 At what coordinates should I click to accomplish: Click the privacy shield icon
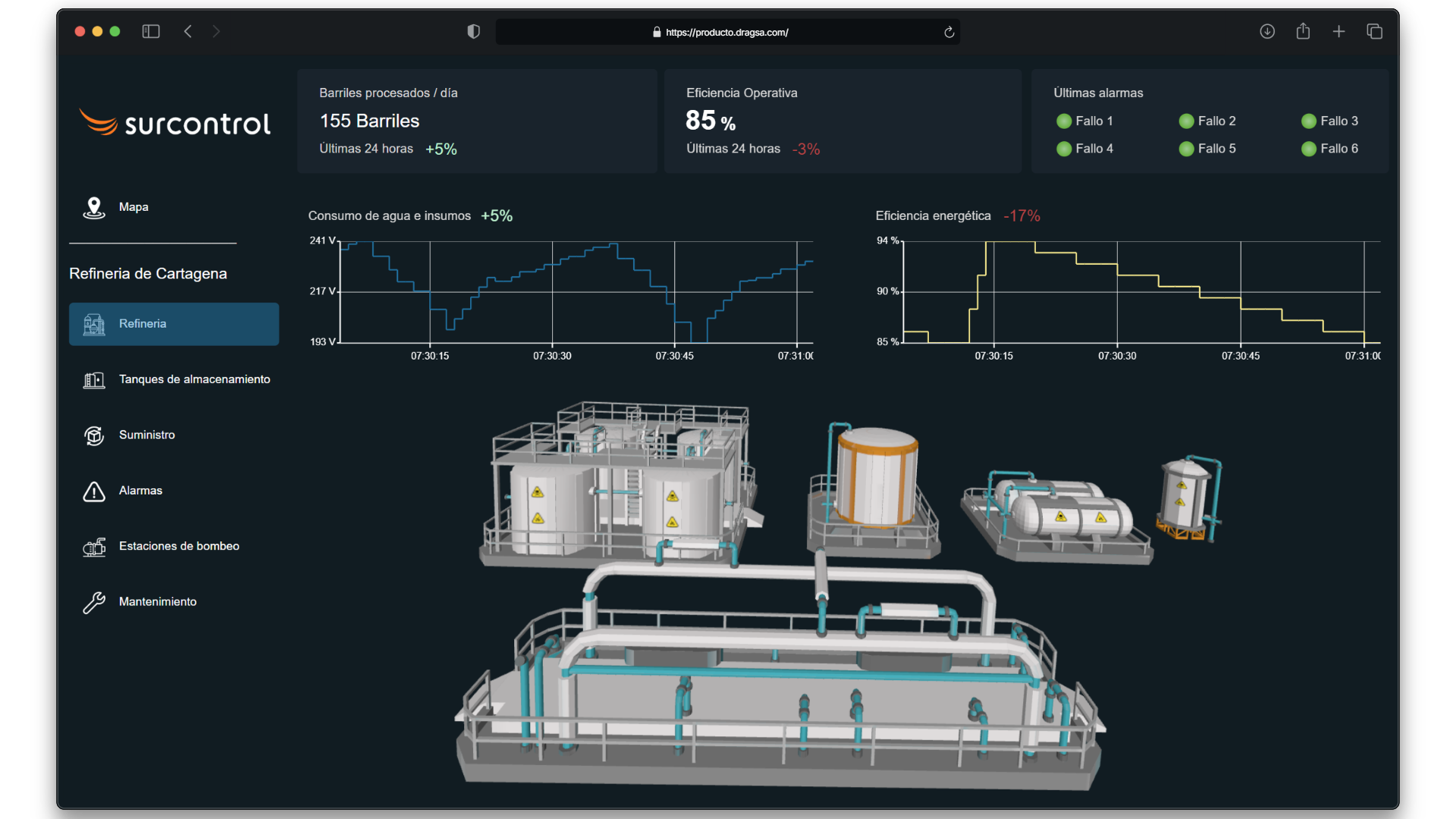click(x=473, y=31)
